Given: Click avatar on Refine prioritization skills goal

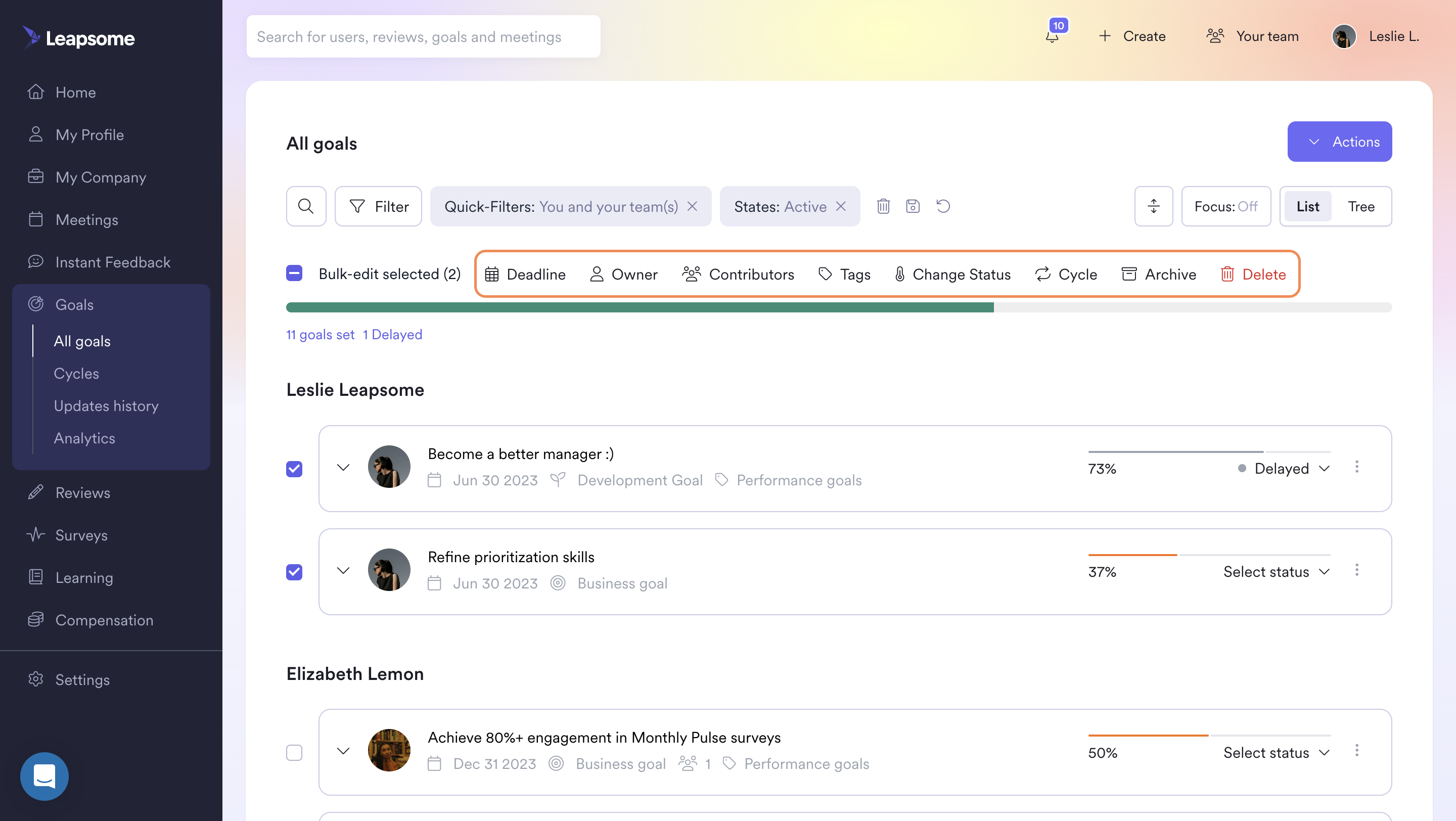Looking at the screenshot, I should coord(389,570).
